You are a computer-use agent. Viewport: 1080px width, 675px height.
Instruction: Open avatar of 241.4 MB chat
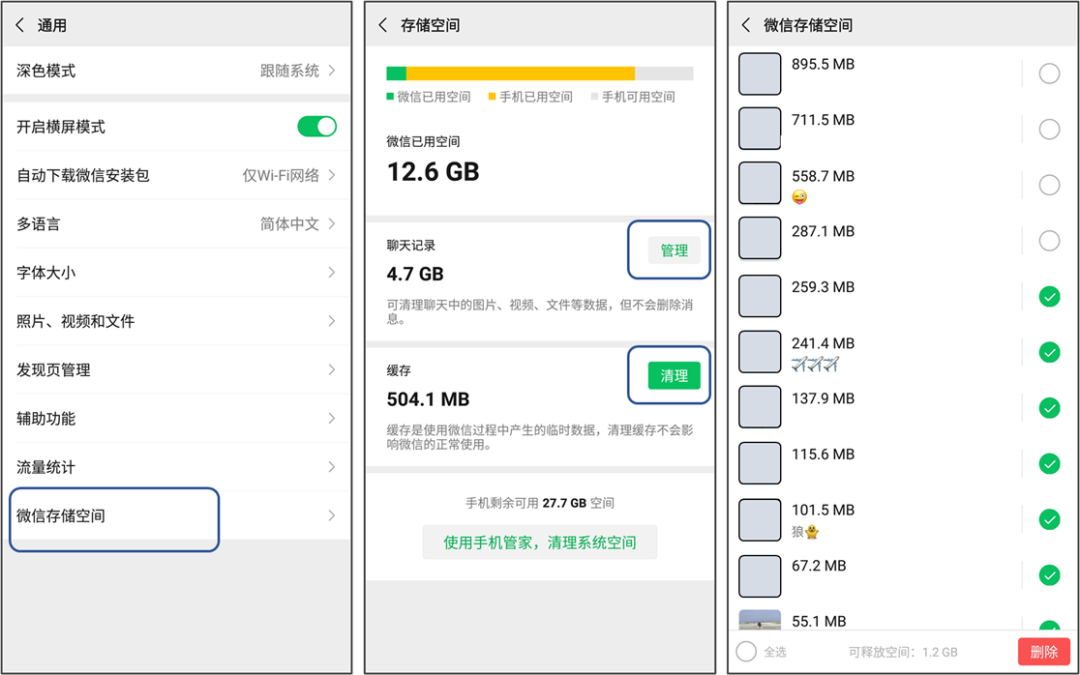pyautogui.click(x=760, y=352)
